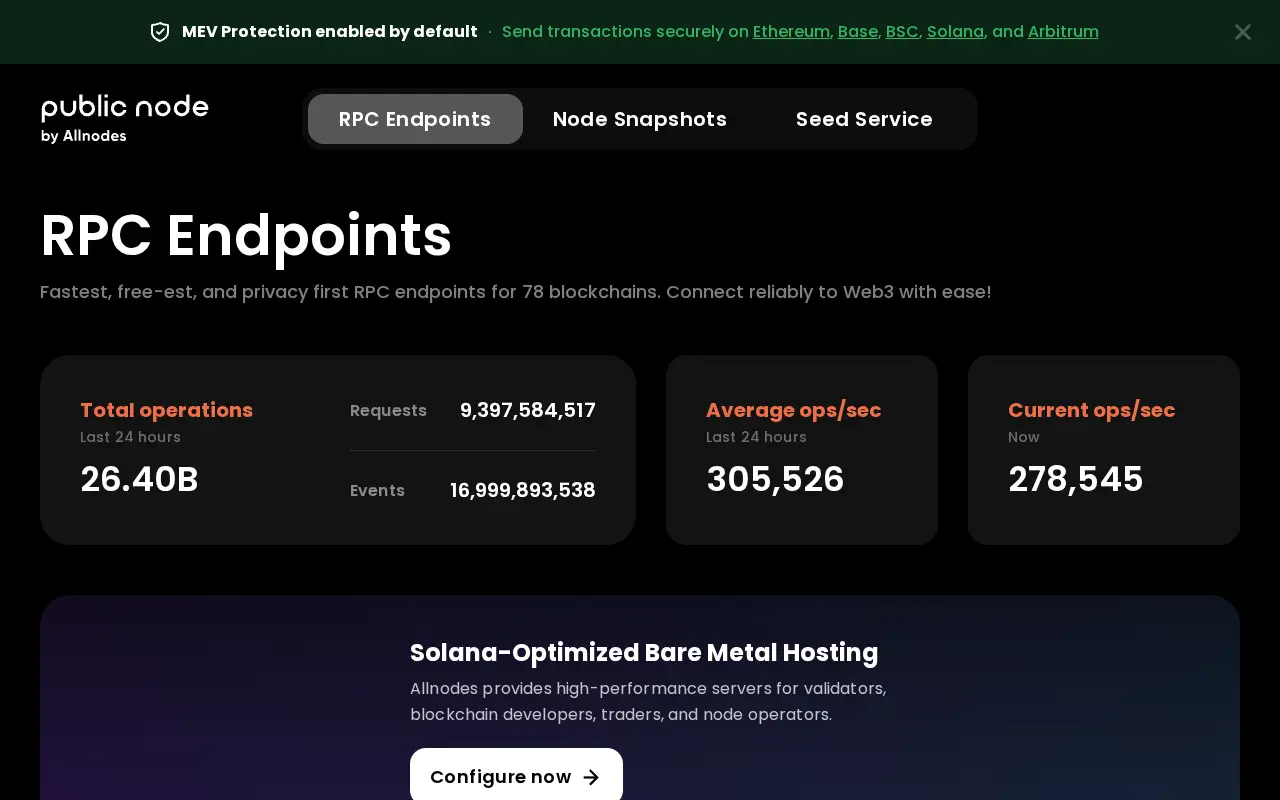Click 'MEV Protection enabled by default' text
The height and width of the screenshot is (800, 1280).
point(329,32)
